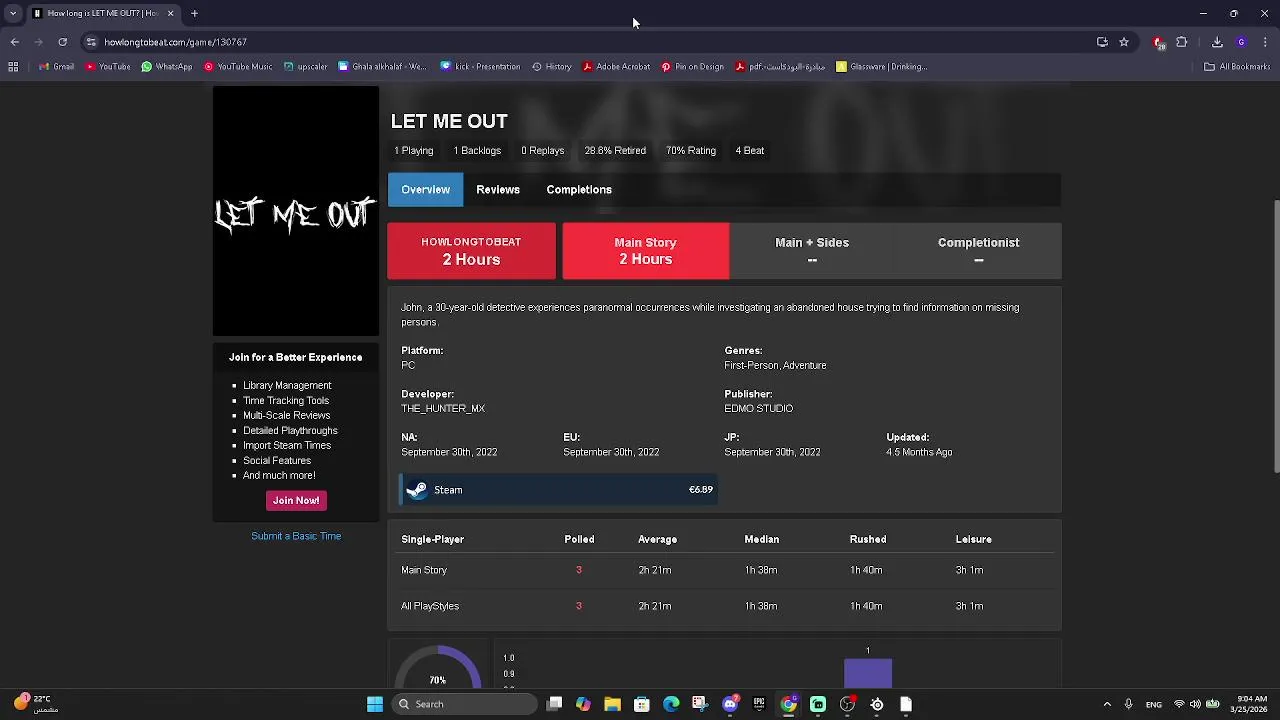Open the Pin on Design bookmark
The width and height of the screenshot is (1280, 720).
692,67
